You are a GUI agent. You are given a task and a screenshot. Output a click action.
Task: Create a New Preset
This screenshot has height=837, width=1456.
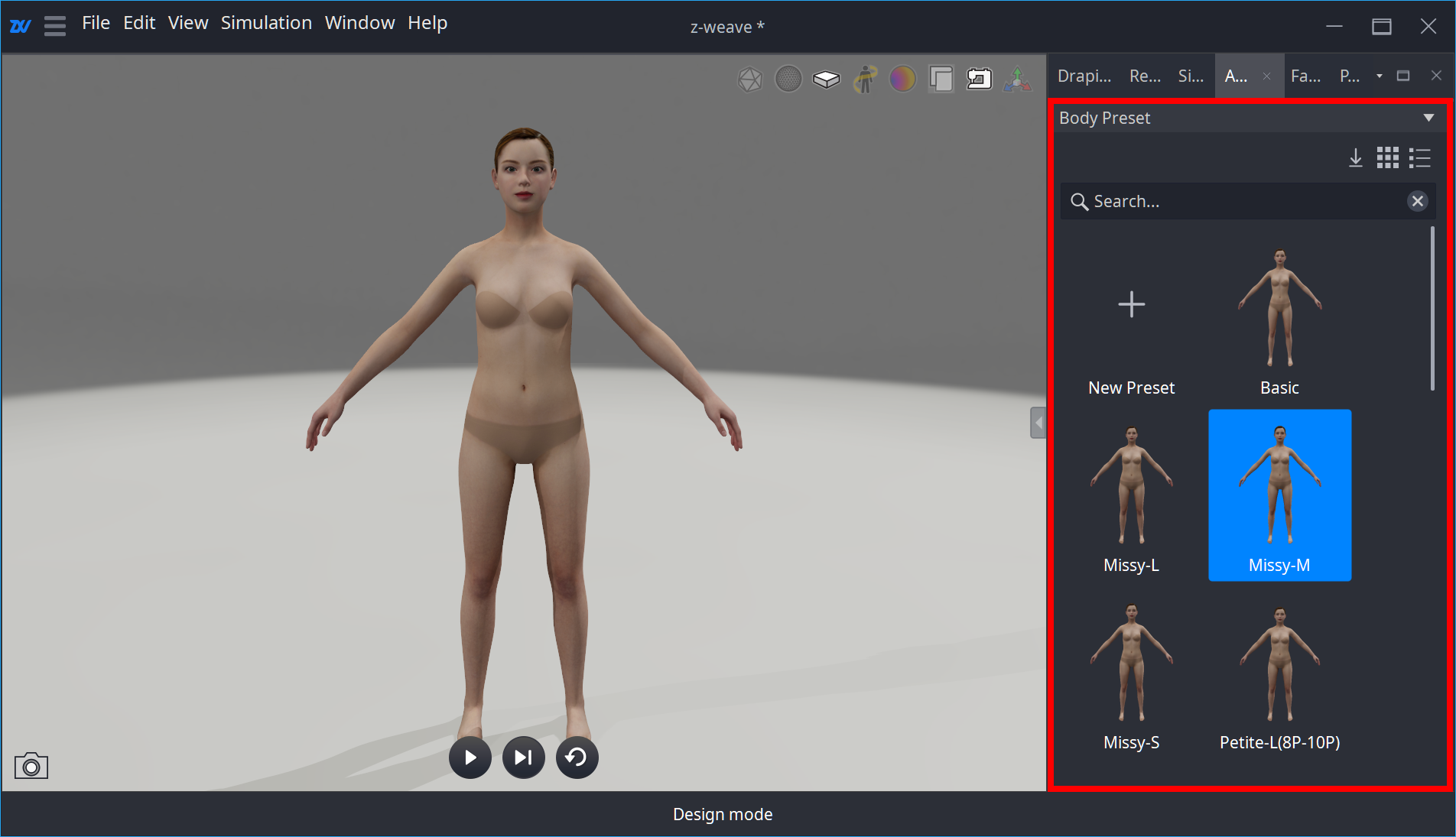click(1131, 319)
